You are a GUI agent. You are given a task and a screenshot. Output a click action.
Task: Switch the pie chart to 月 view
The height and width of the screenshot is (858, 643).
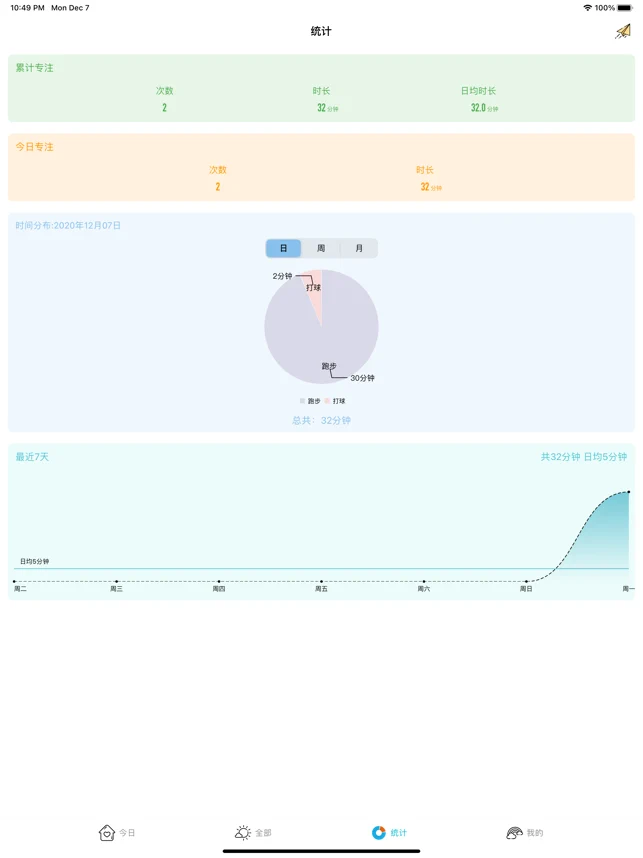[359, 248]
